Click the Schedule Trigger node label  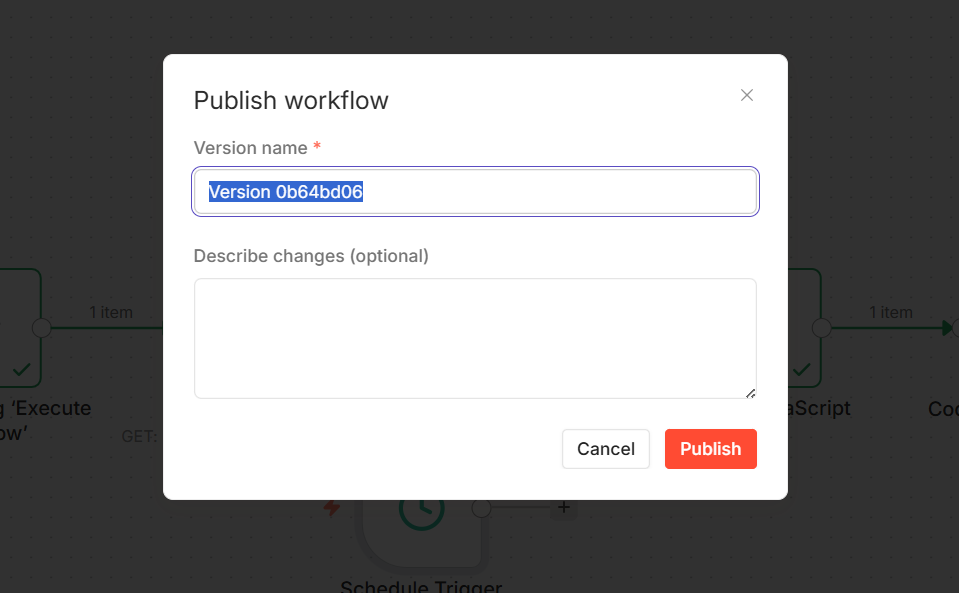[x=421, y=586]
